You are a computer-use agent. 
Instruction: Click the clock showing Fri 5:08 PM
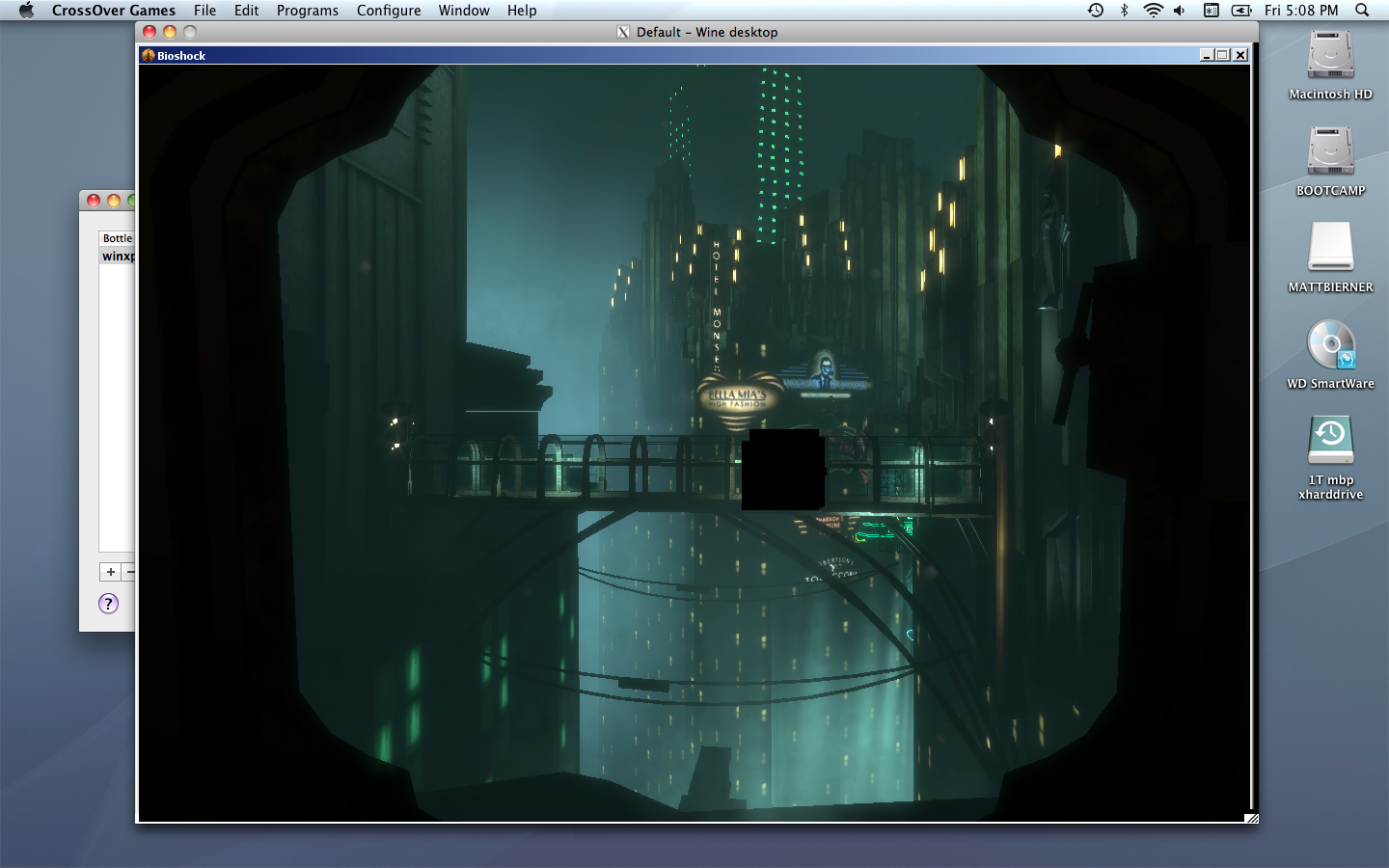[1301, 11]
